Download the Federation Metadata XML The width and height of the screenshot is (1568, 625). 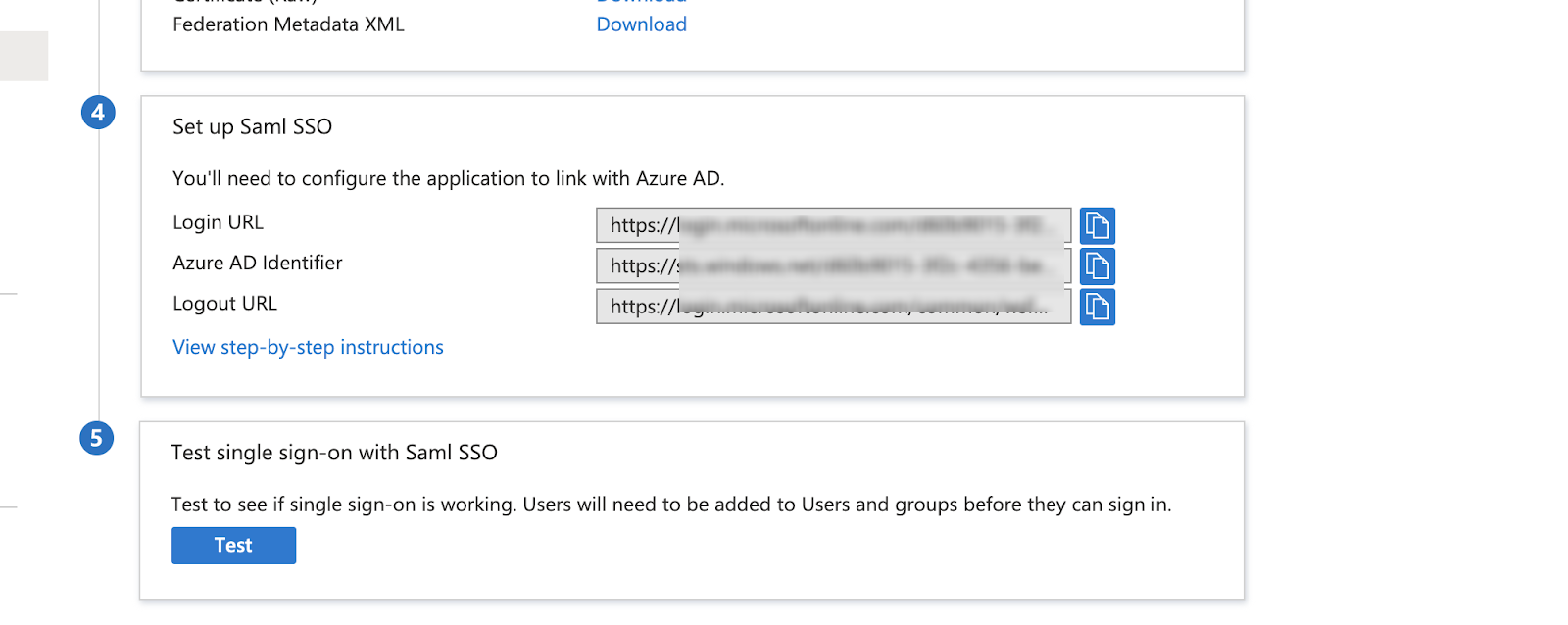point(641,24)
